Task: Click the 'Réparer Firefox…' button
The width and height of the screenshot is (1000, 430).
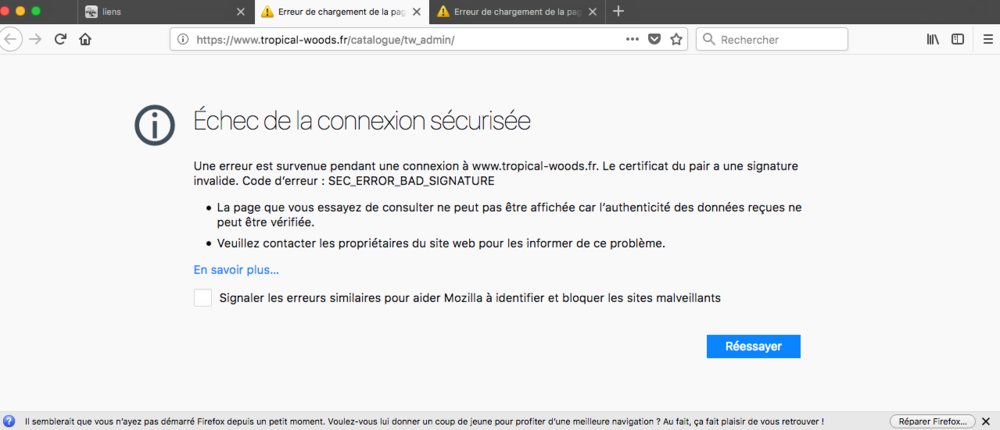Action: coord(932,421)
